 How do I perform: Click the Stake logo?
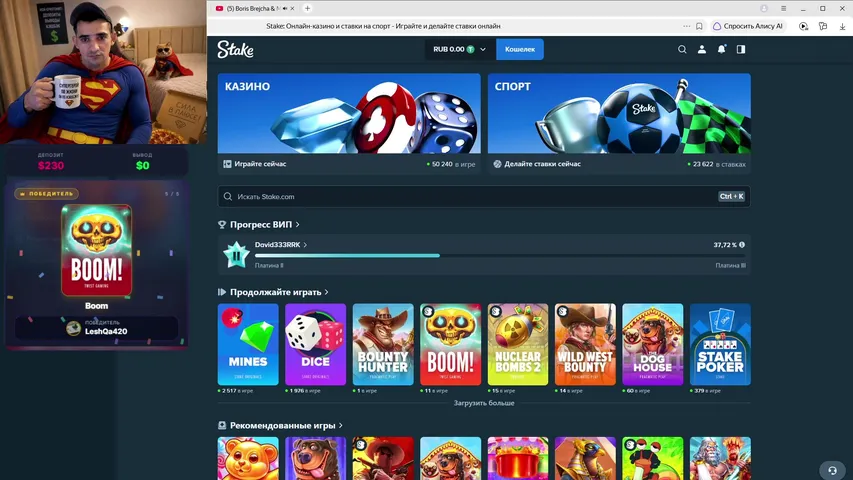tap(235, 50)
